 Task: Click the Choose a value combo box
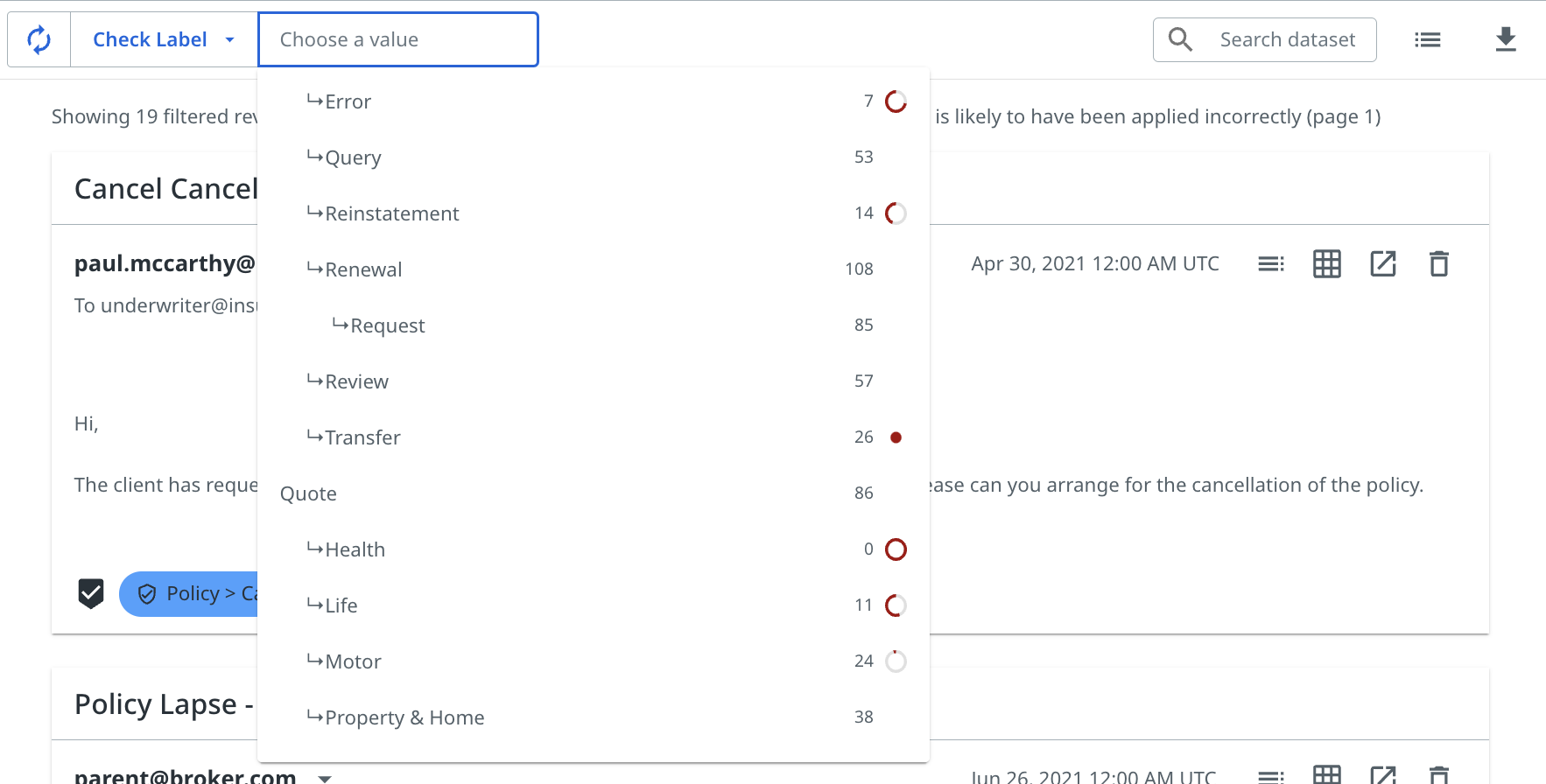(x=398, y=39)
